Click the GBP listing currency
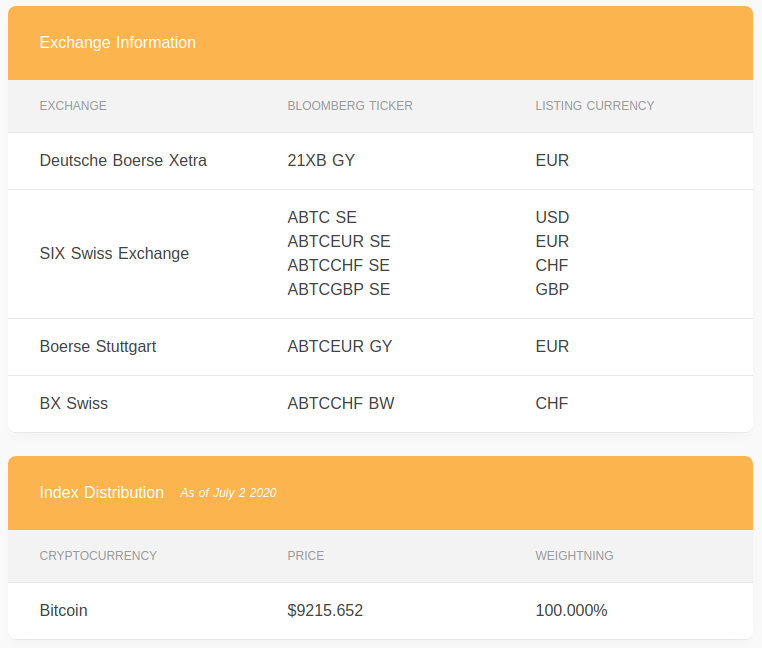Screen dimensions: 762x648 [552, 289]
